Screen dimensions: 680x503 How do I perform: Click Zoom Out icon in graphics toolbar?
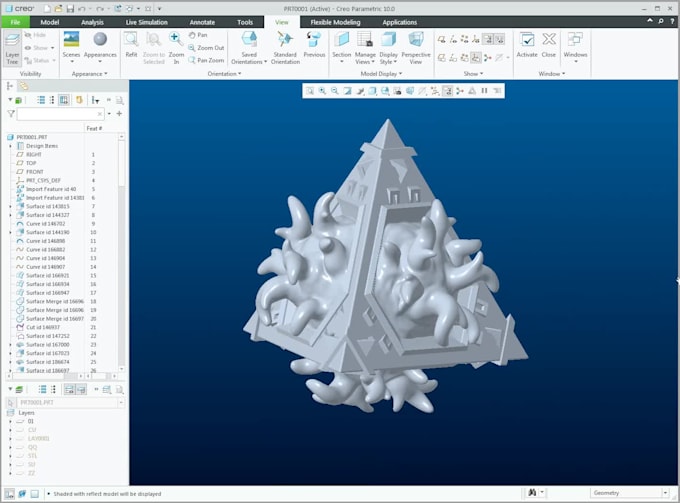(x=335, y=91)
